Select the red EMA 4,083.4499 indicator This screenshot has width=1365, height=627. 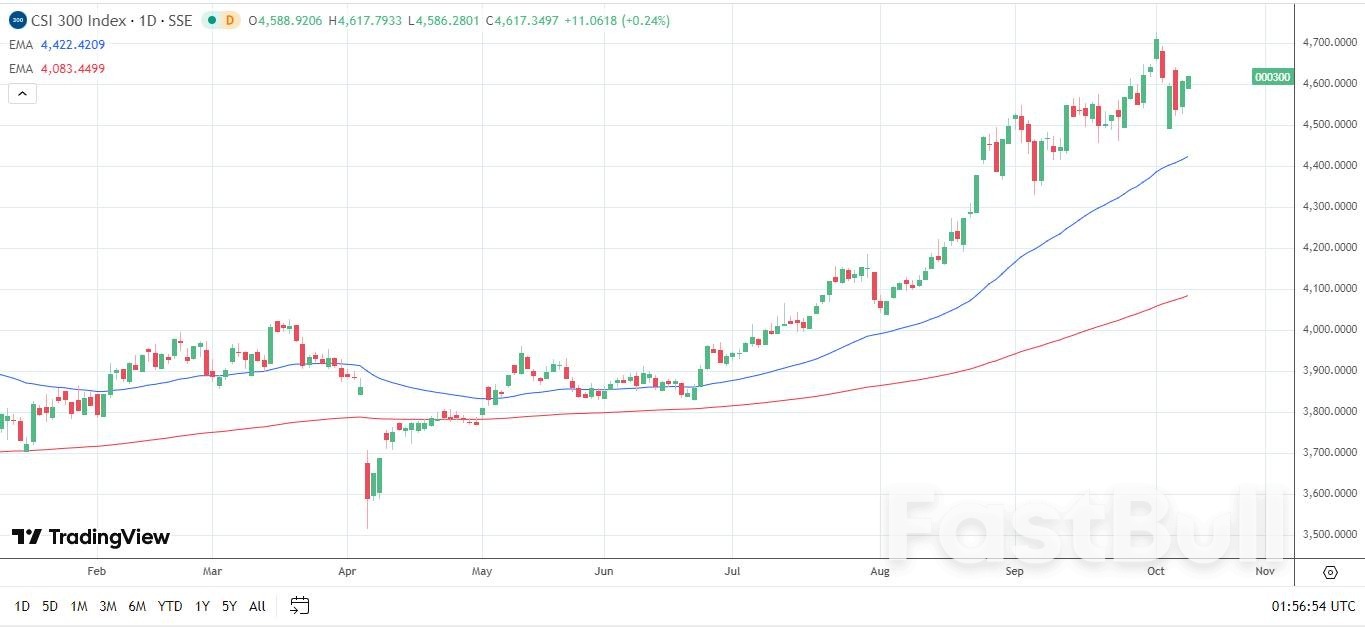[x=57, y=69]
